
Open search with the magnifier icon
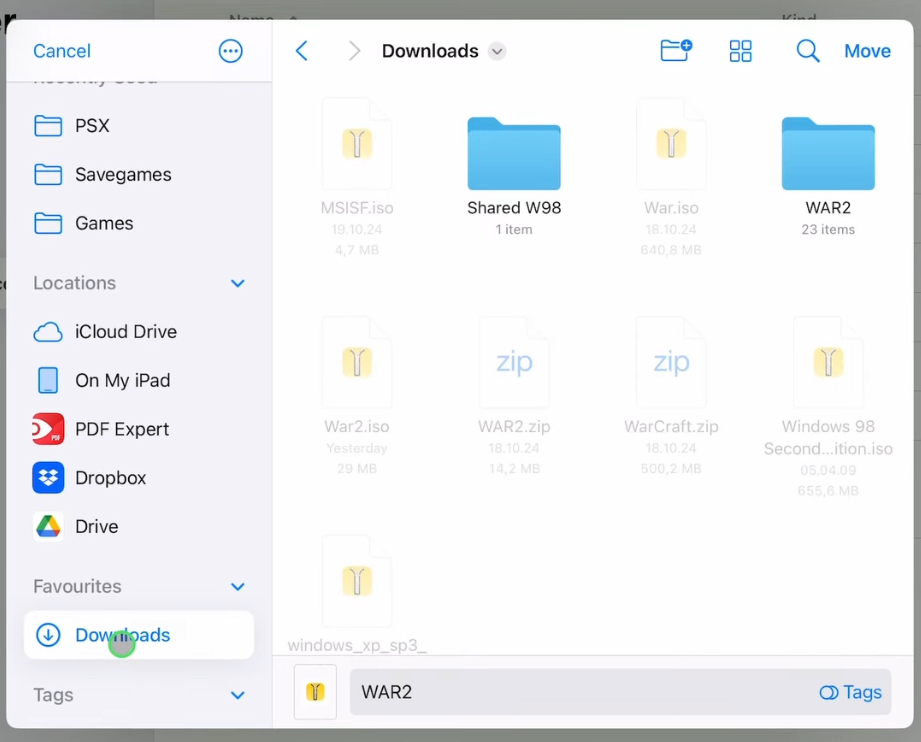(x=808, y=51)
